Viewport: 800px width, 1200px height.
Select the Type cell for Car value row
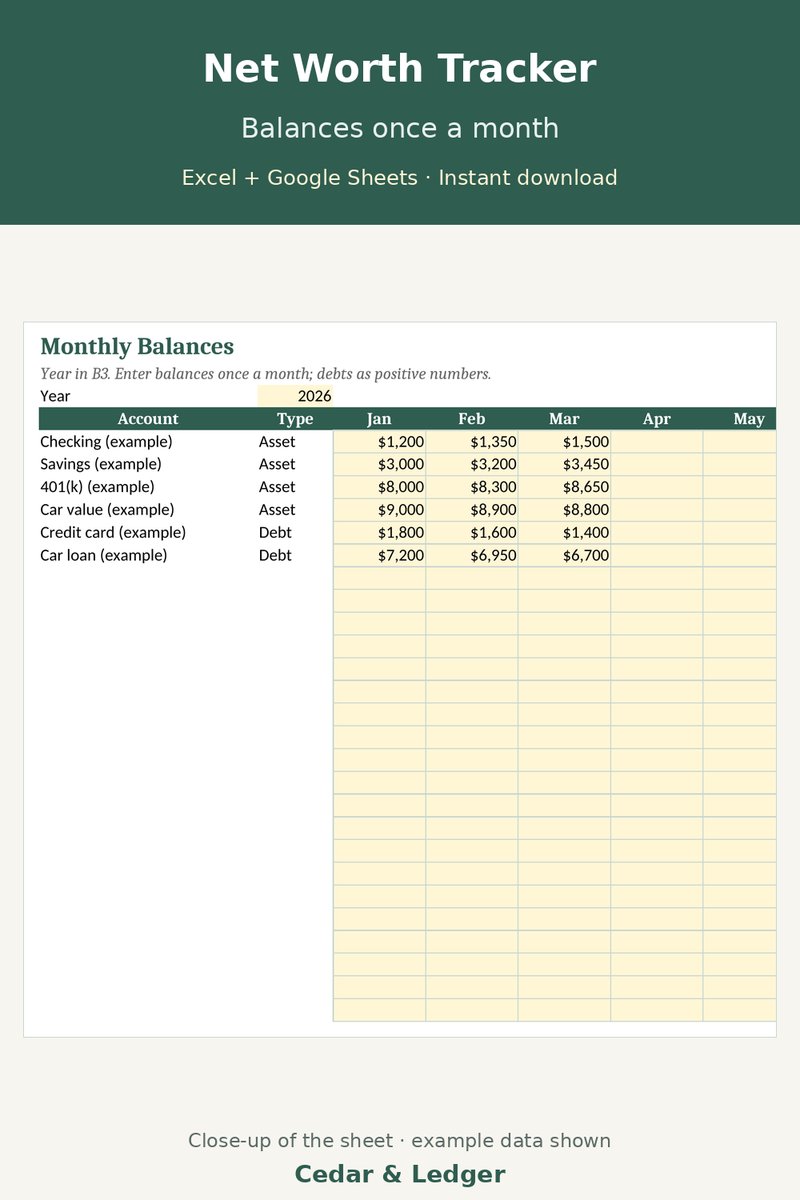point(295,509)
